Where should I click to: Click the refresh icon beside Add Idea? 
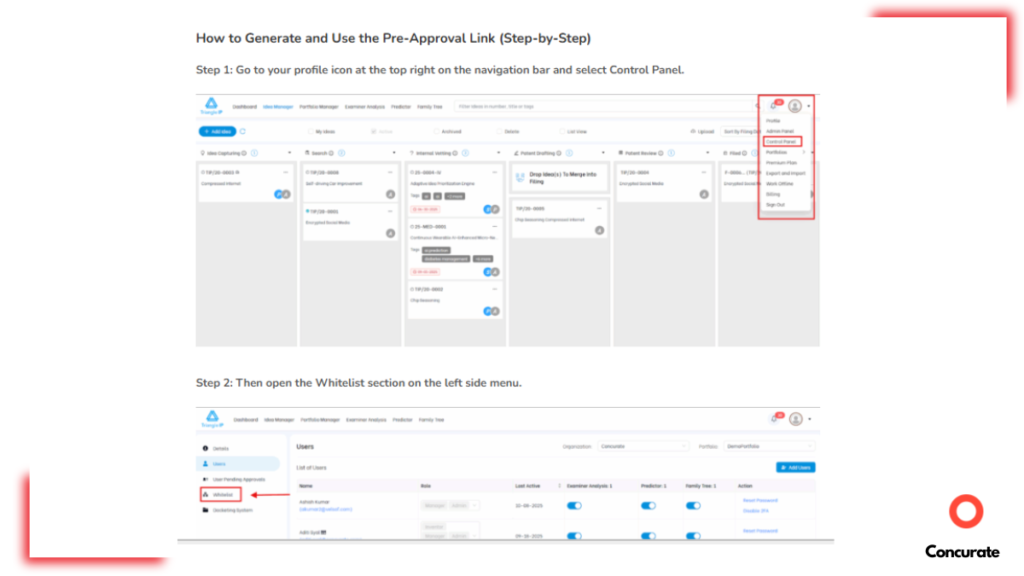pos(243,131)
